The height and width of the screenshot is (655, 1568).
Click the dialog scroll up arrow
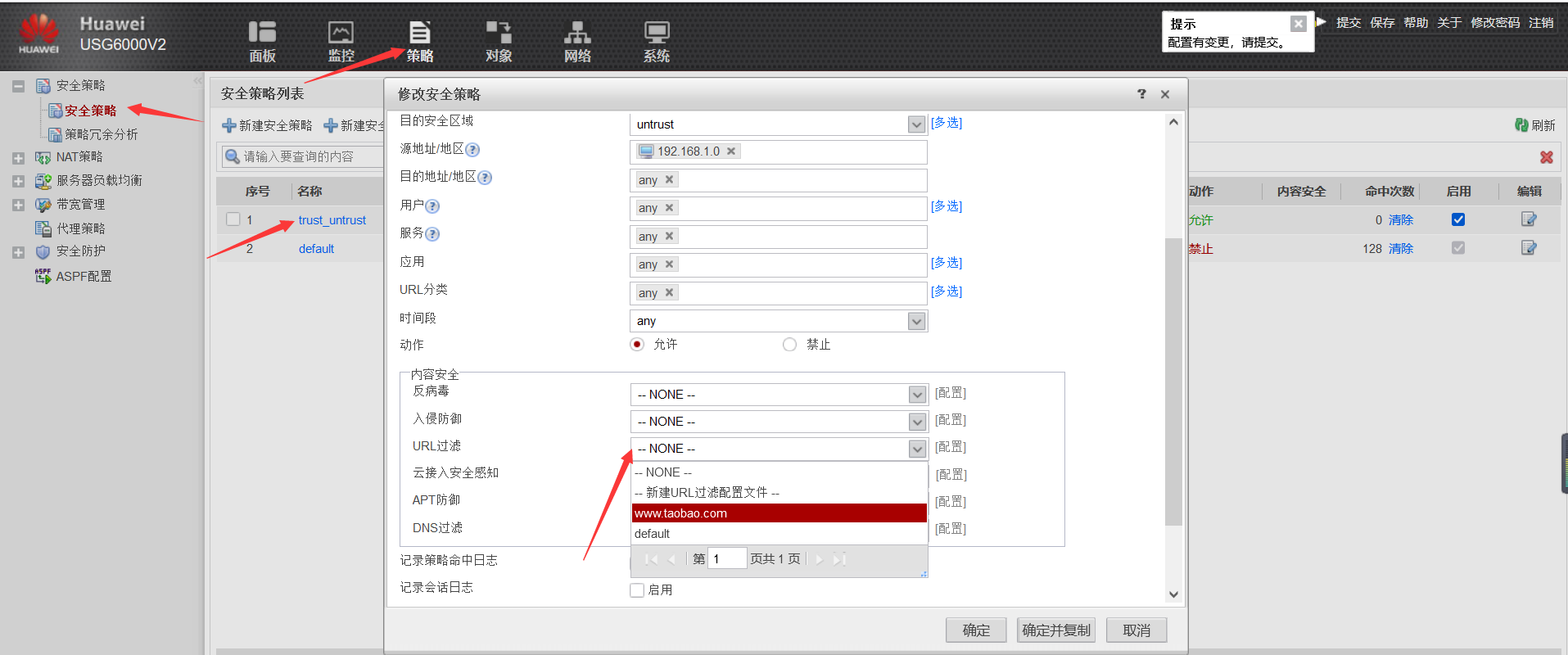tap(1173, 122)
